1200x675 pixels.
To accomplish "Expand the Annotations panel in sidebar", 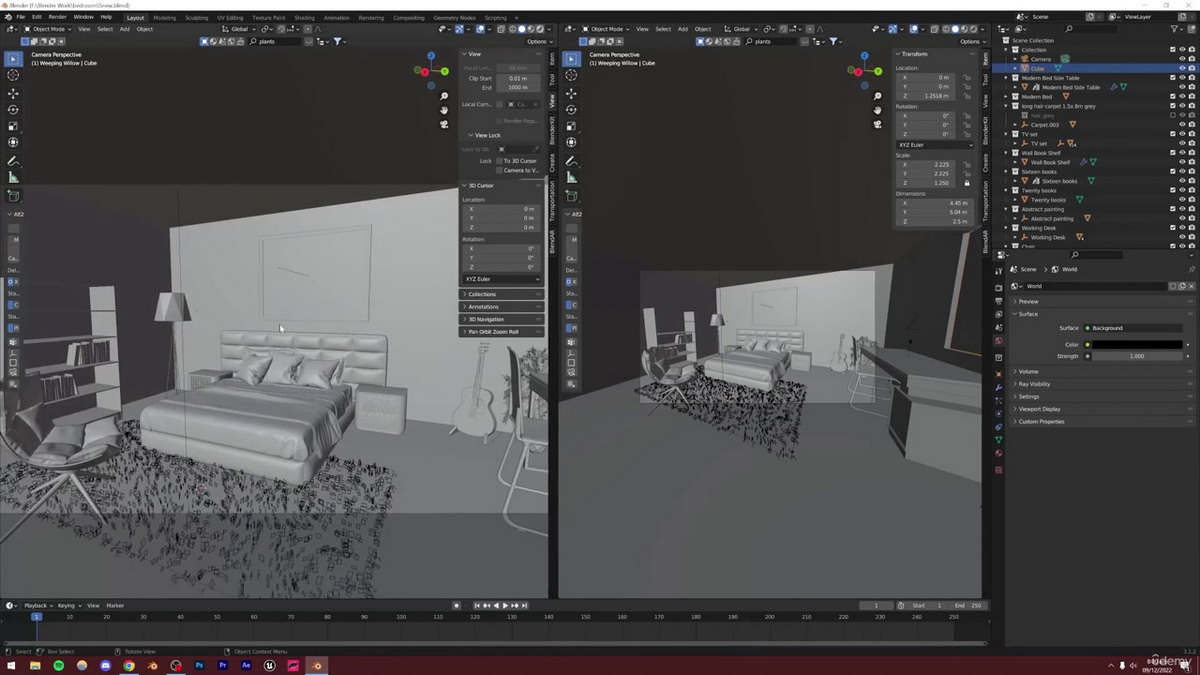I will (x=500, y=306).
